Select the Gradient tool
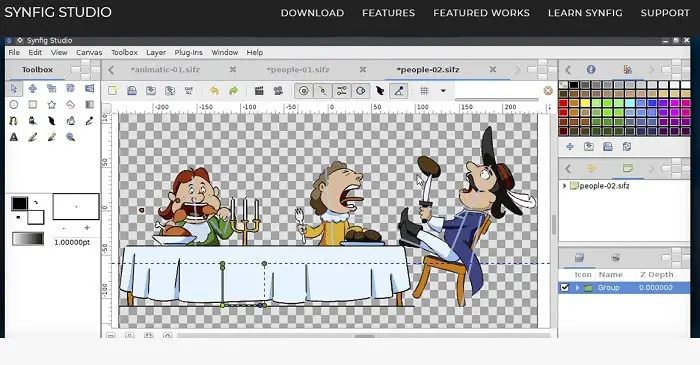Image resolution: width=700 pixels, height=365 pixels. point(89,104)
